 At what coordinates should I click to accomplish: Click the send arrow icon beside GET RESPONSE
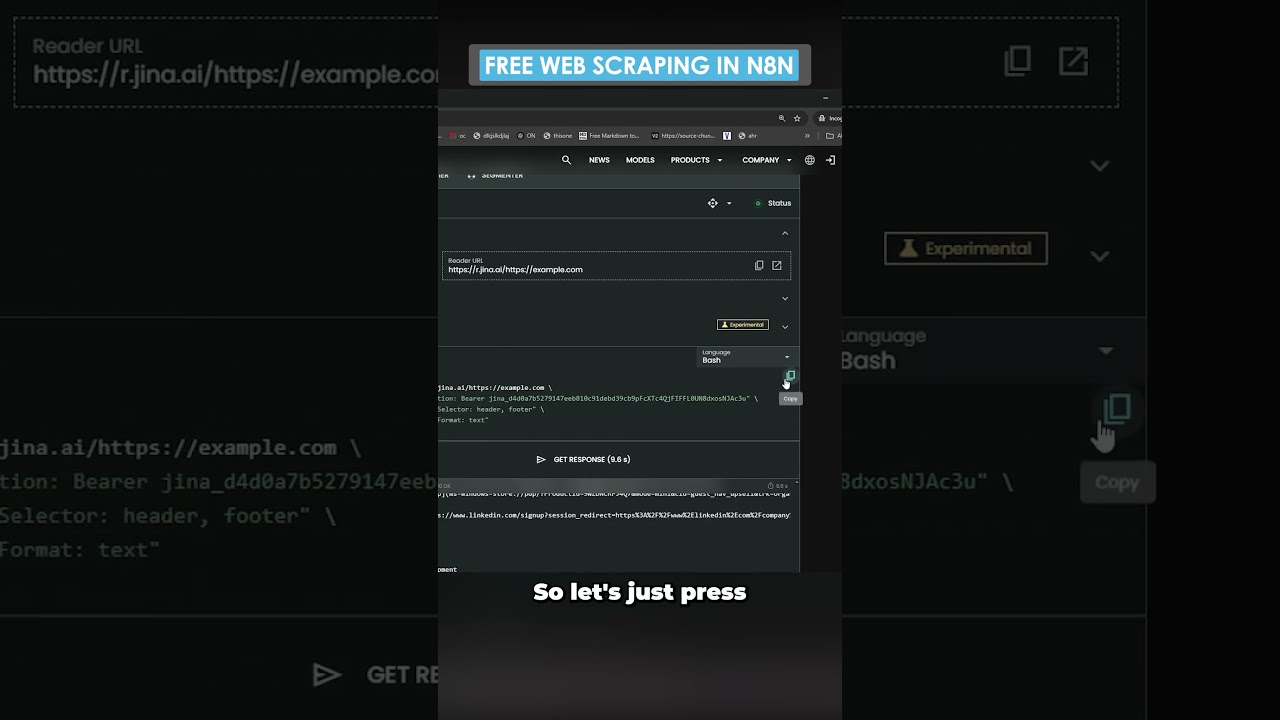click(x=541, y=459)
